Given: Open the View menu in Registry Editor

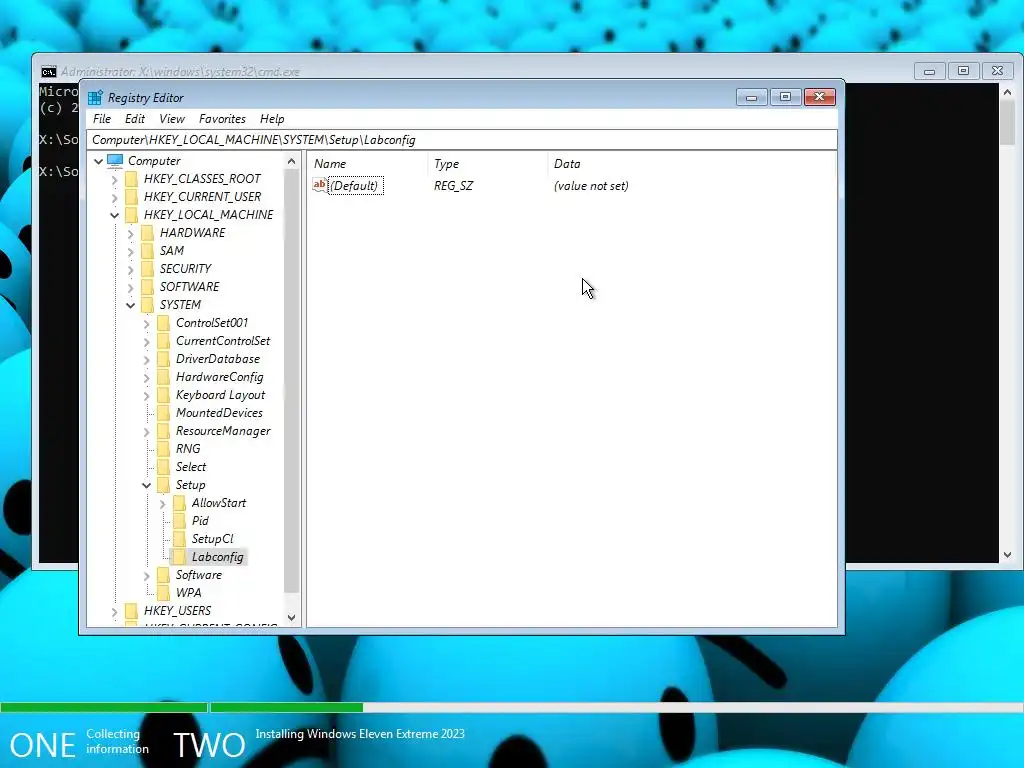Looking at the screenshot, I should click(172, 119).
